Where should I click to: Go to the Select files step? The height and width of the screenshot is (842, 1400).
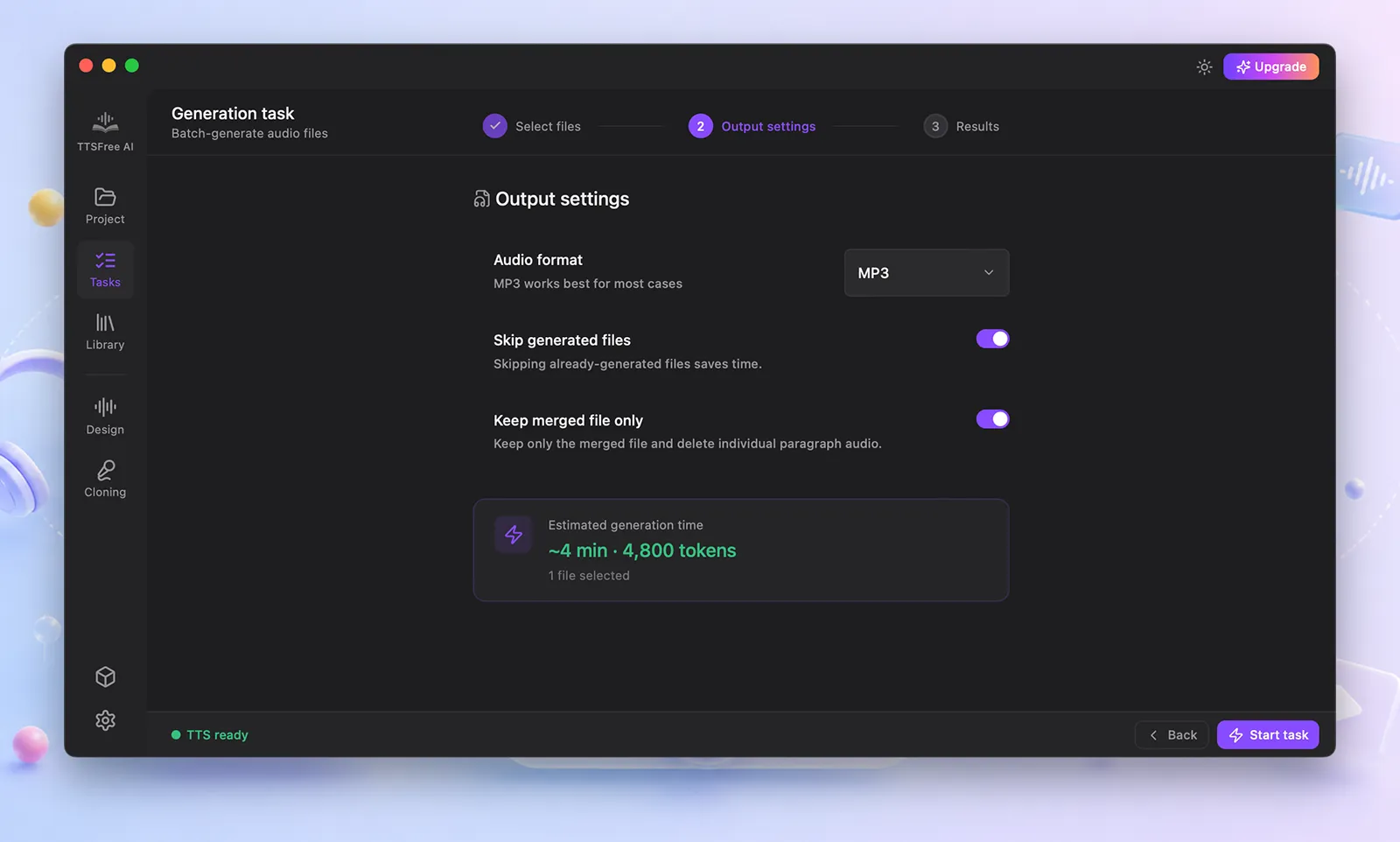click(x=532, y=126)
